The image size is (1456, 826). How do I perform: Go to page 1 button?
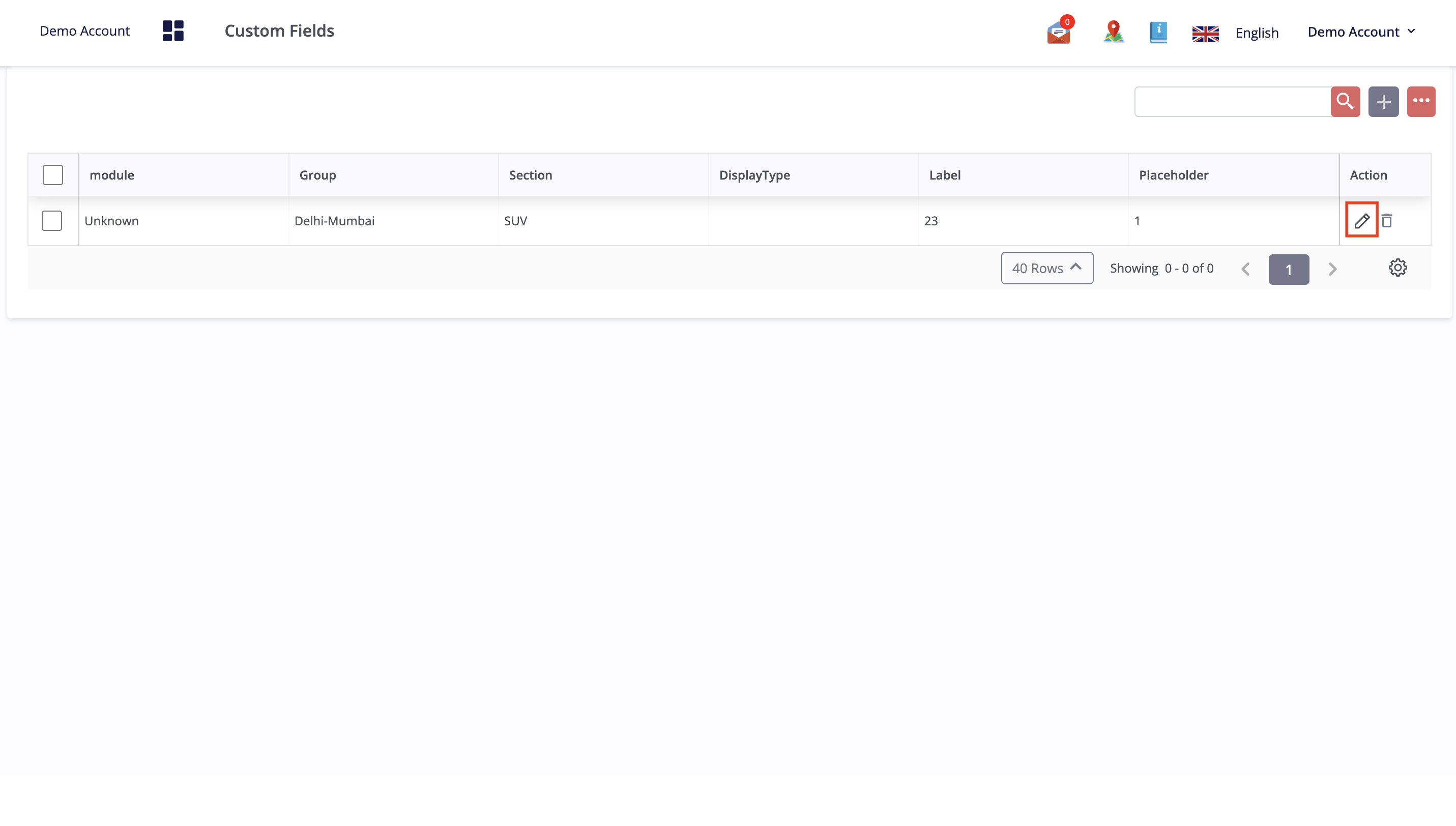1289,269
